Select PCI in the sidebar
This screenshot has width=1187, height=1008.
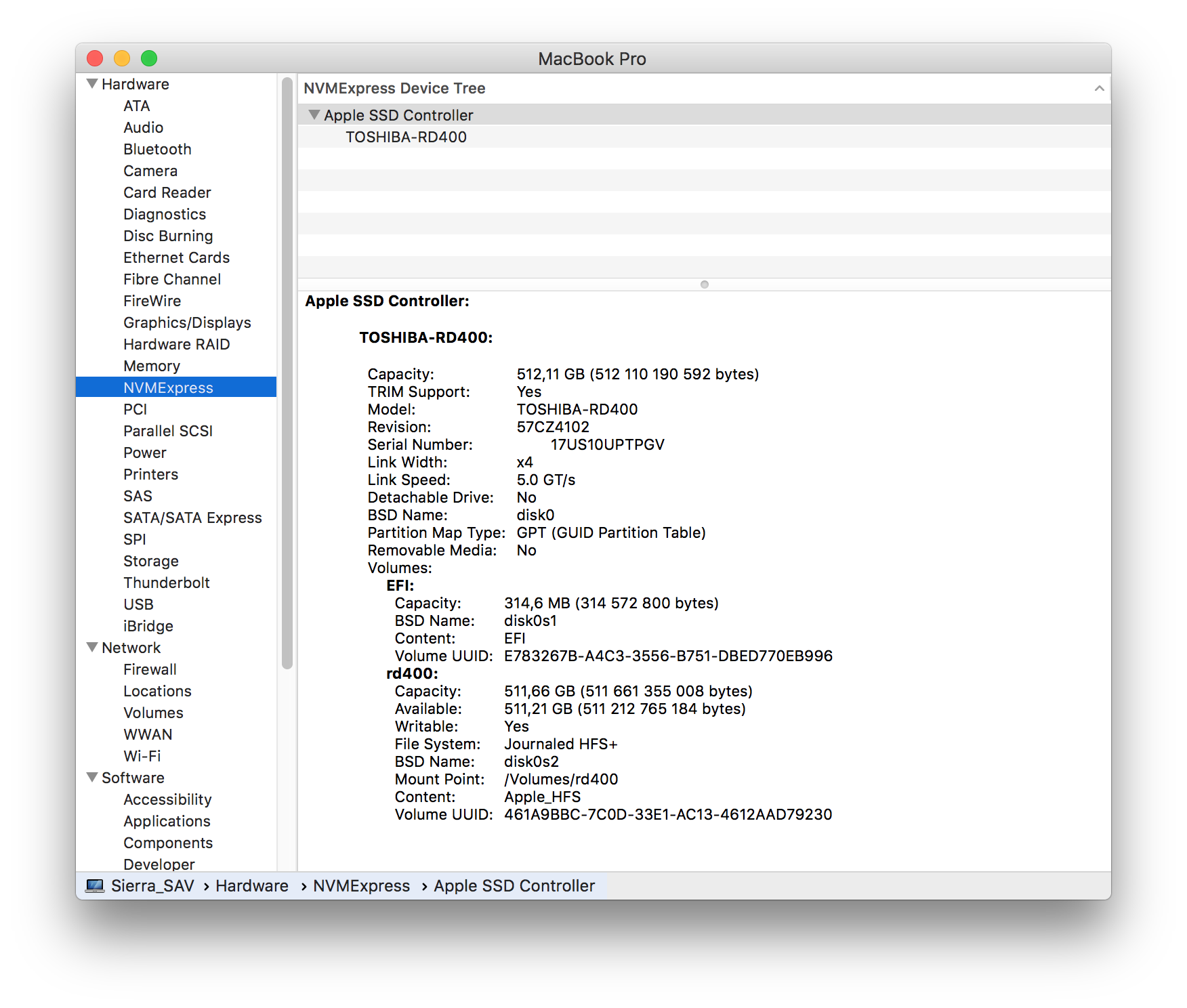[x=136, y=409]
